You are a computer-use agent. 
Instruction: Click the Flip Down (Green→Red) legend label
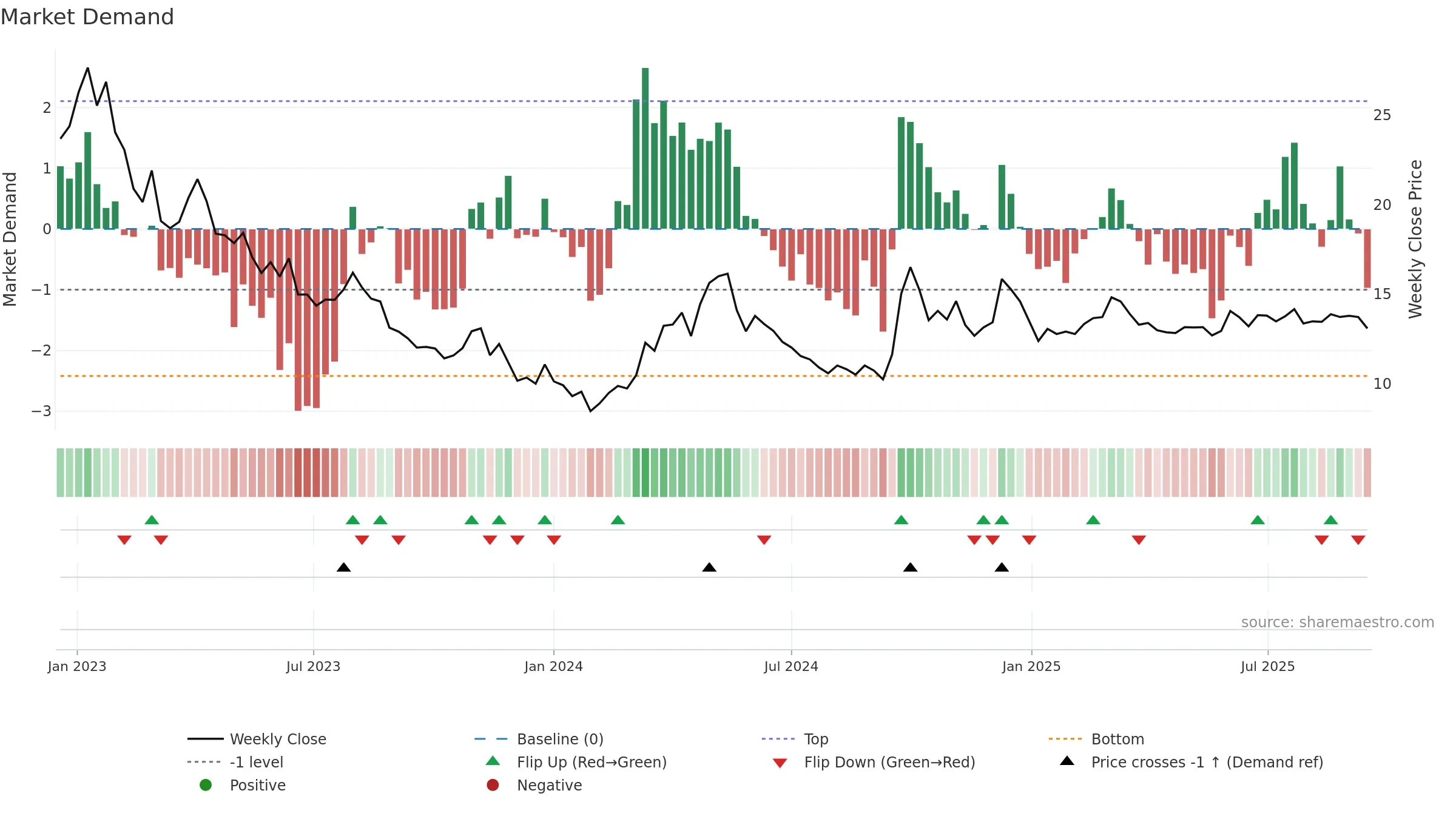(889, 762)
